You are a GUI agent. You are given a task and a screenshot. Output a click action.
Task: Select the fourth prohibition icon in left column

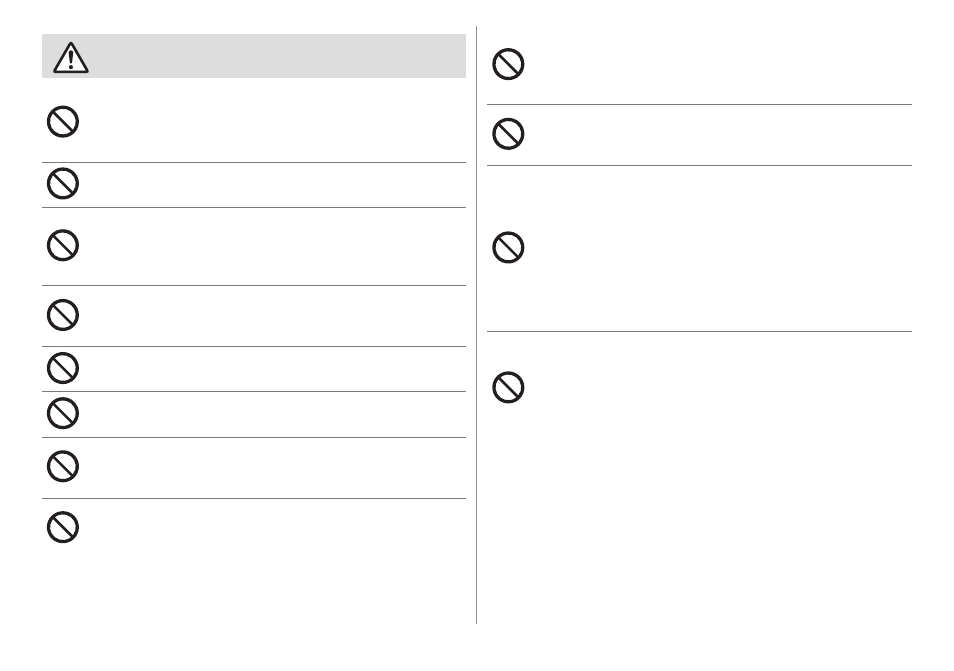(x=63, y=315)
